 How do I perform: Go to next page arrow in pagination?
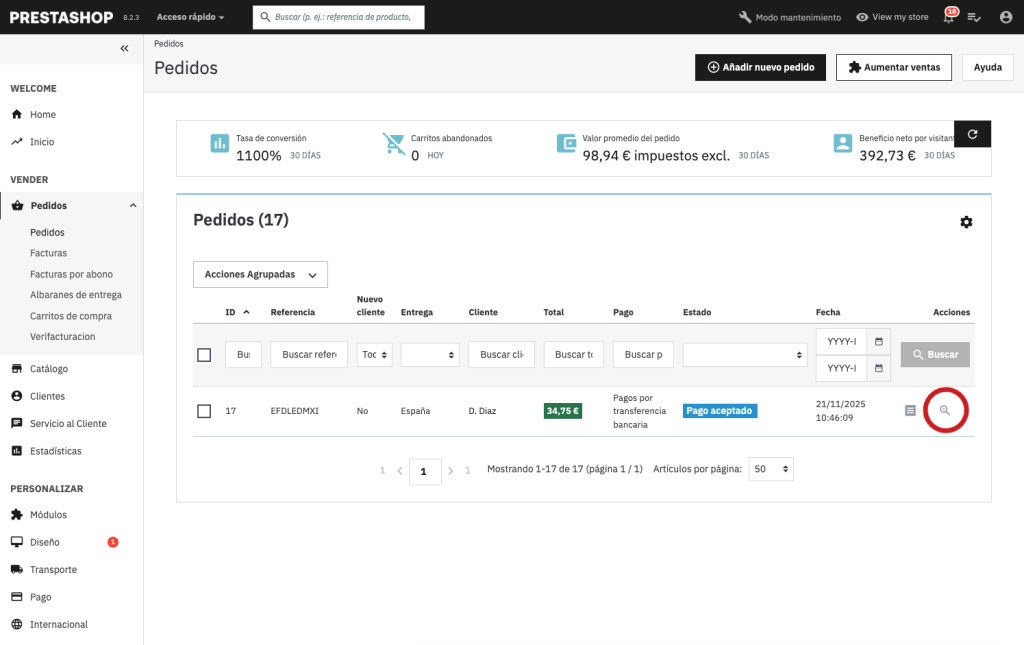click(x=451, y=470)
